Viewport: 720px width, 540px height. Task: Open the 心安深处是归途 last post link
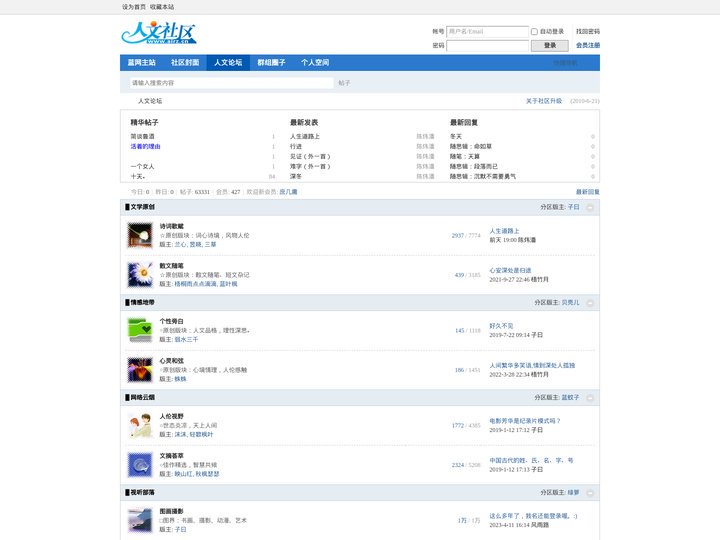click(x=510, y=270)
